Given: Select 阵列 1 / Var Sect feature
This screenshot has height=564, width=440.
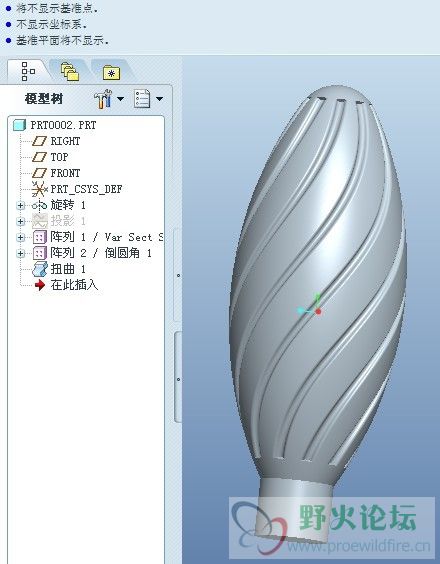Looking at the screenshot, I should (x=107, y=237).
